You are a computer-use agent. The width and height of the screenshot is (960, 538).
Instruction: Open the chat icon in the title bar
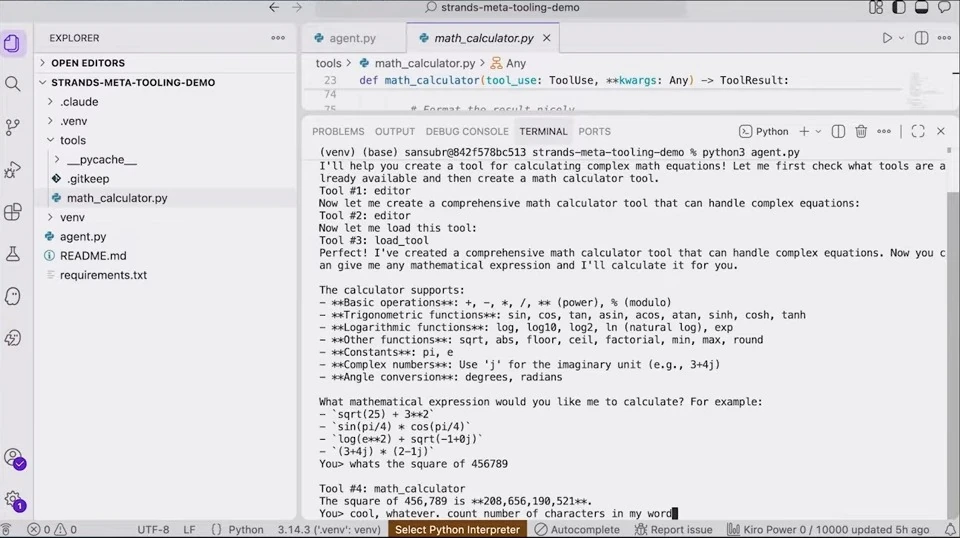pyautogui.click(x=945, y=7)
